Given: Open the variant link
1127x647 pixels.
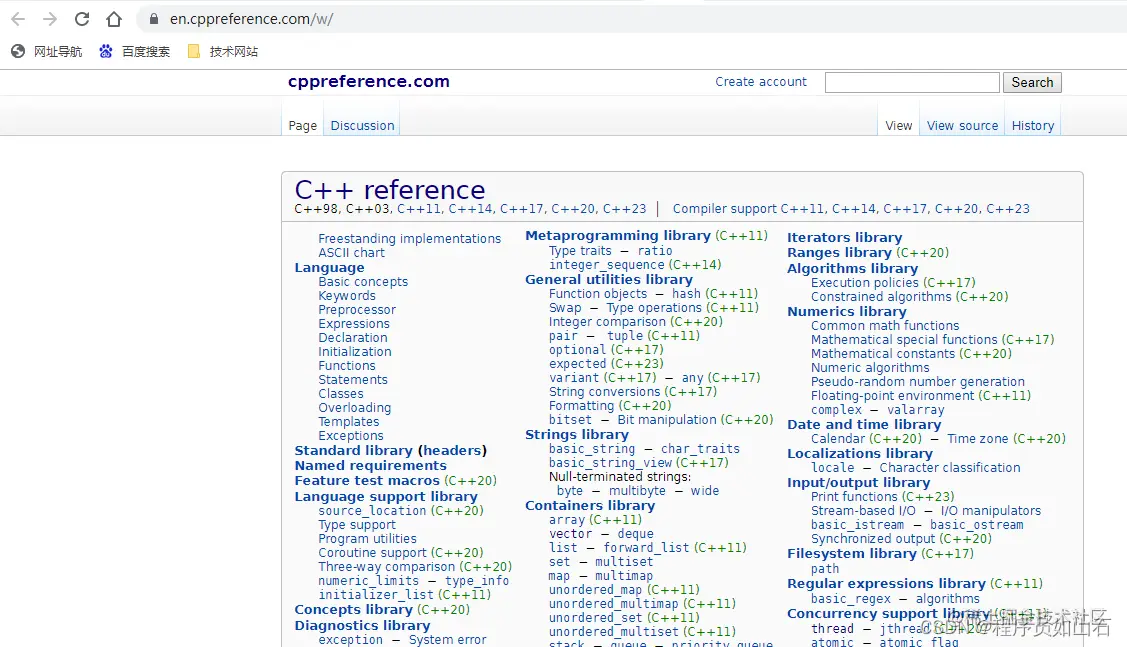Looking at the screenshot, I should click(x=574, y=378).
